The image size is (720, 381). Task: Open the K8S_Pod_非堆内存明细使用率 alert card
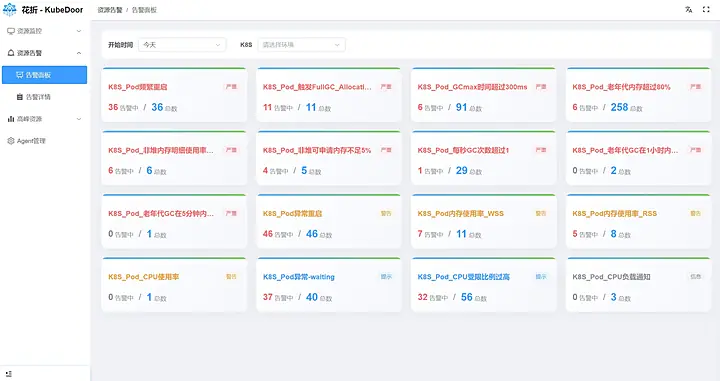pos(174,158)
